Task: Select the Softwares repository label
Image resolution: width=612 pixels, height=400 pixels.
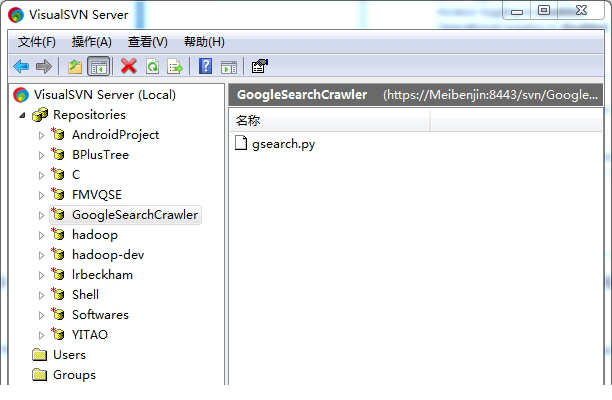Action: click(x=100, y=315)
